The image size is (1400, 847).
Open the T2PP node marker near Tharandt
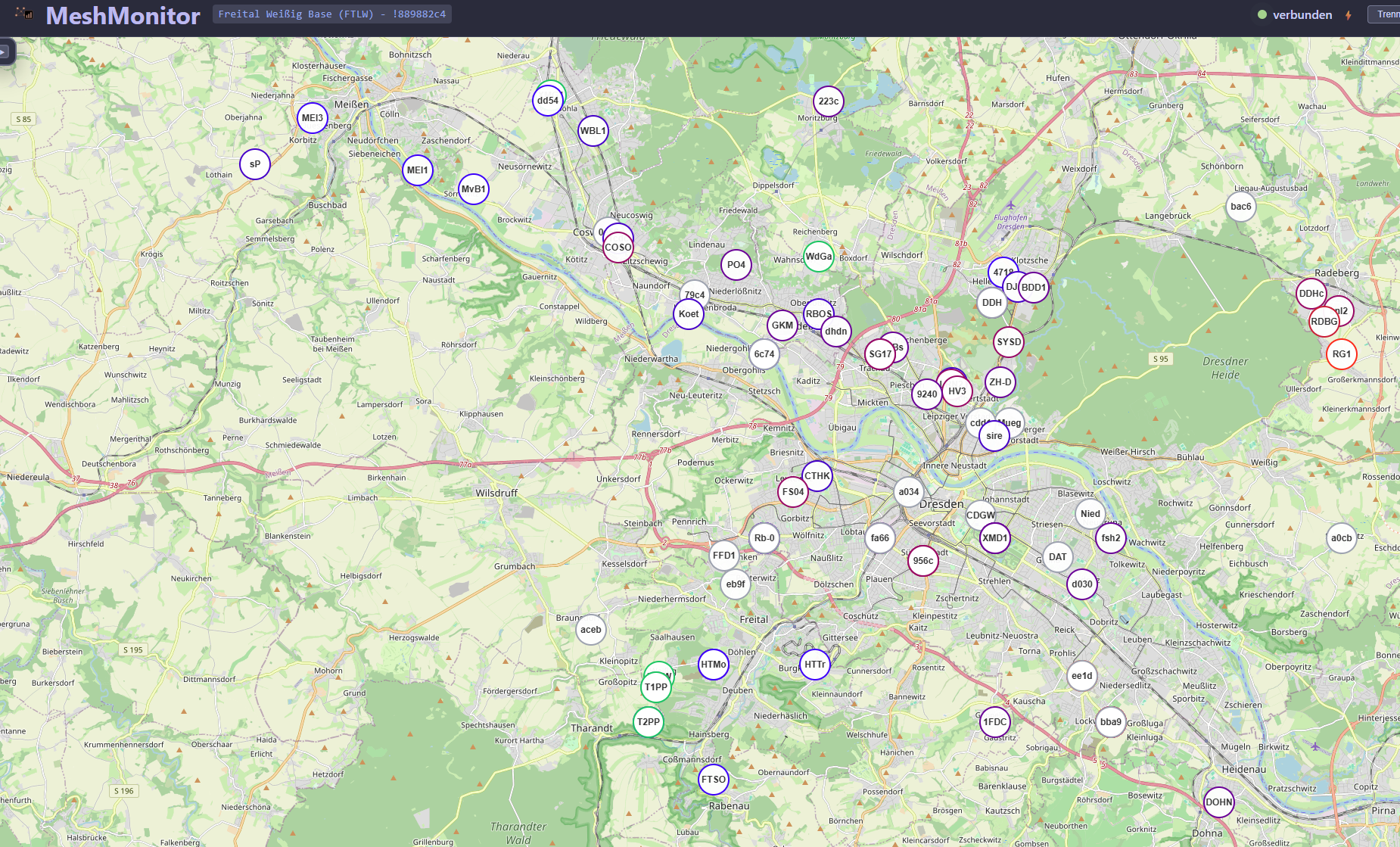648,722
